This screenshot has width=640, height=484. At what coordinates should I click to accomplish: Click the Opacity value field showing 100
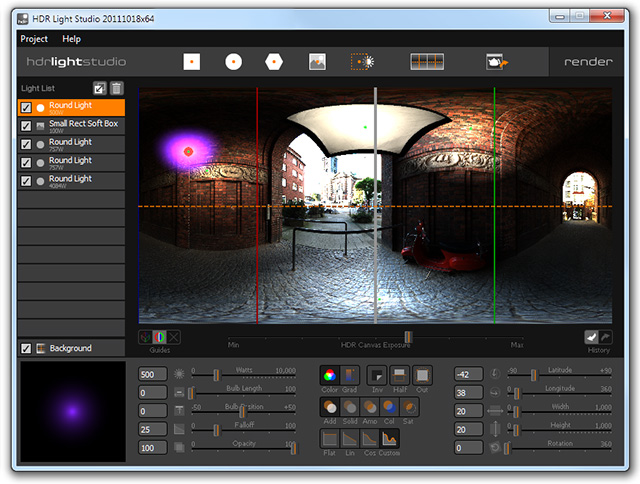tap(152, 448)
